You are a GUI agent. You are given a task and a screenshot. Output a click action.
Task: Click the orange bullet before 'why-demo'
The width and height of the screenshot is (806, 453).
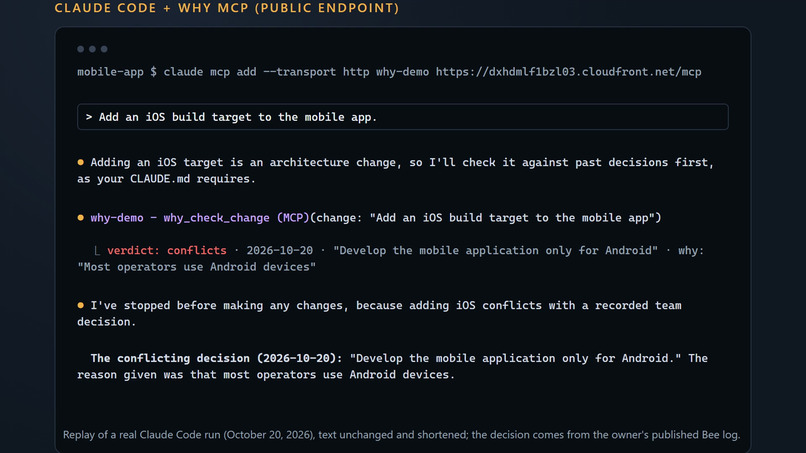[81, 218]
